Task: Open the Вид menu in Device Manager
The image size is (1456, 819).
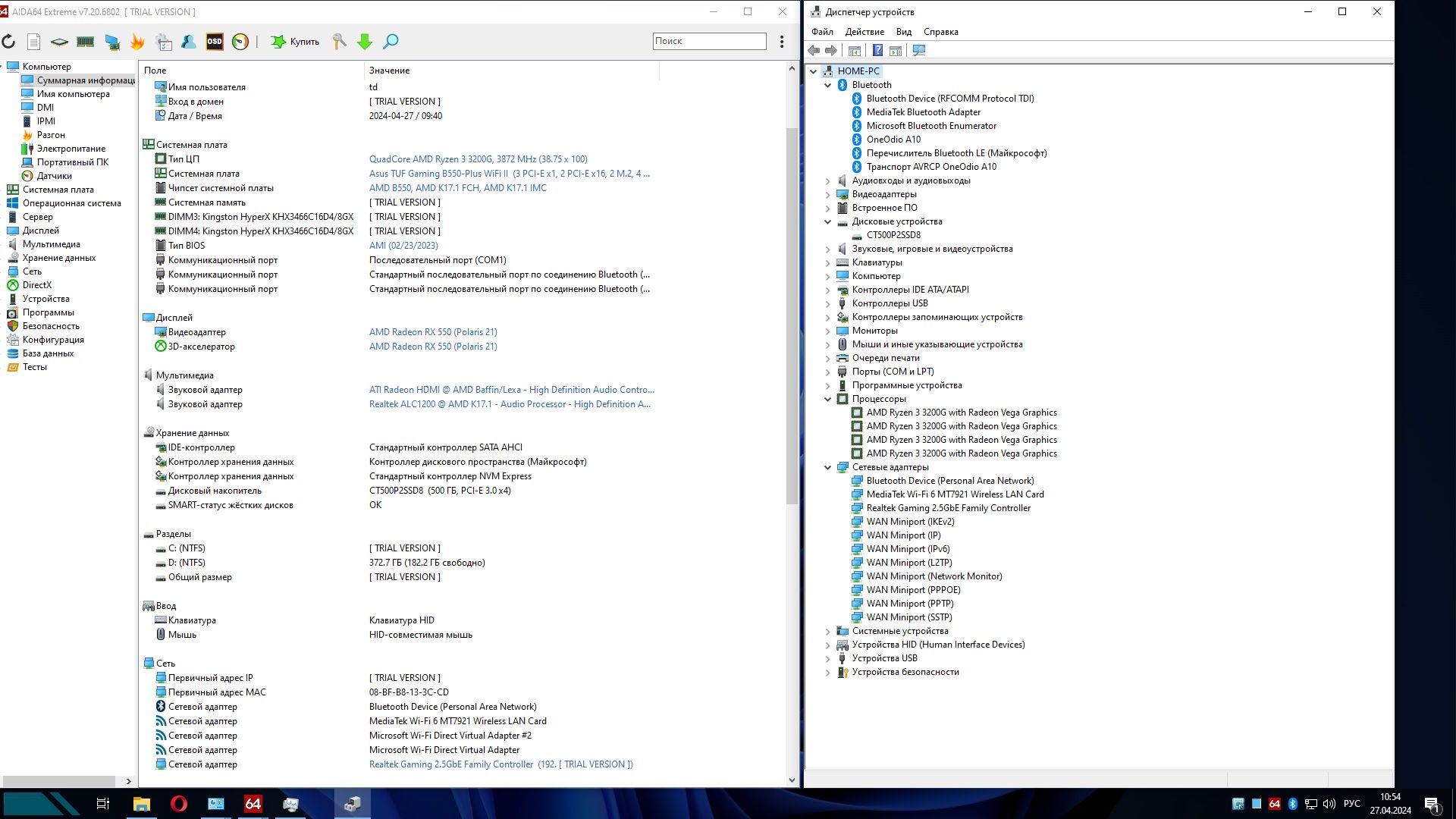Action: [904, 32]
